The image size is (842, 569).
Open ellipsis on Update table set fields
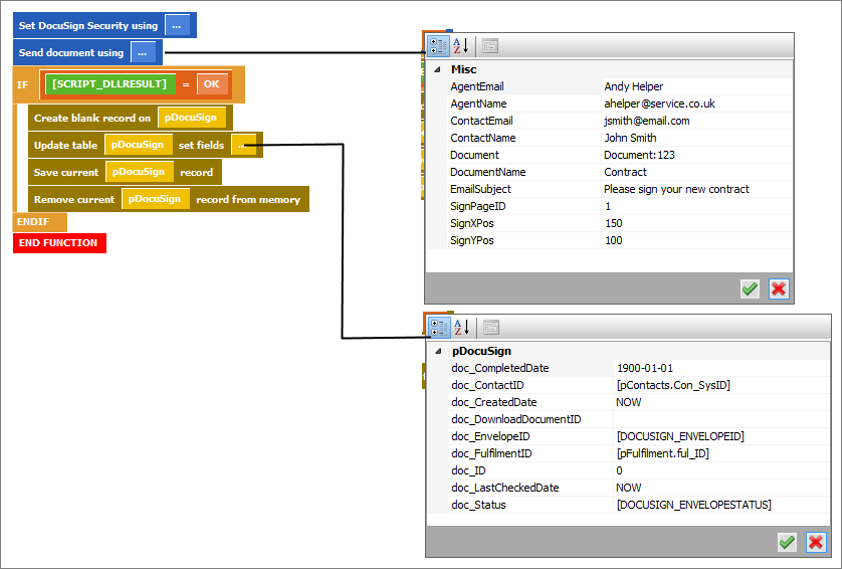click(243, 145)
